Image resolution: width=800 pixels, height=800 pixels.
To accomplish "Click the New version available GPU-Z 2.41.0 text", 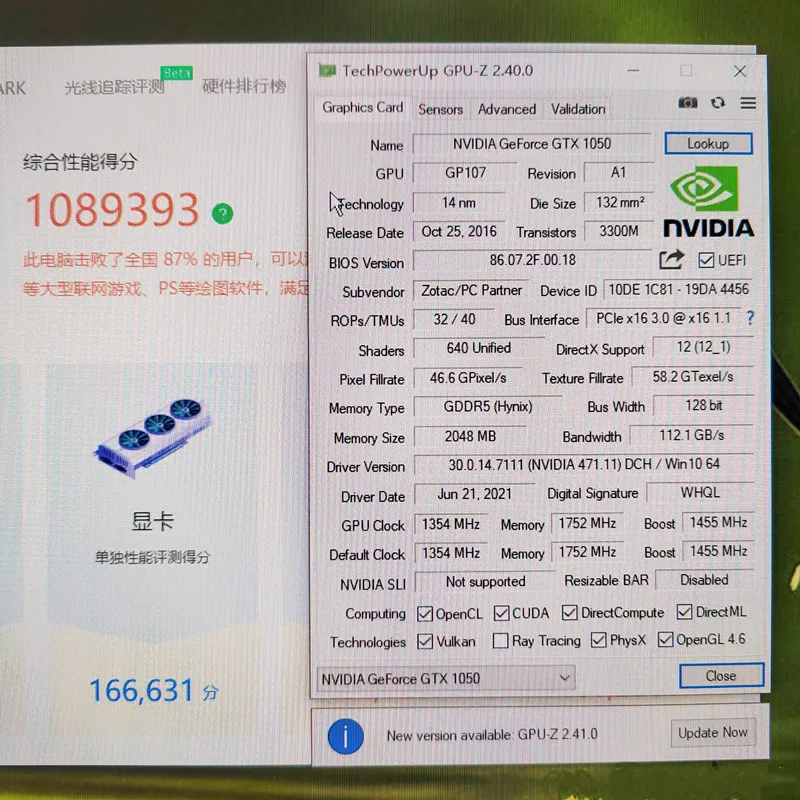I will click(492, 735).
